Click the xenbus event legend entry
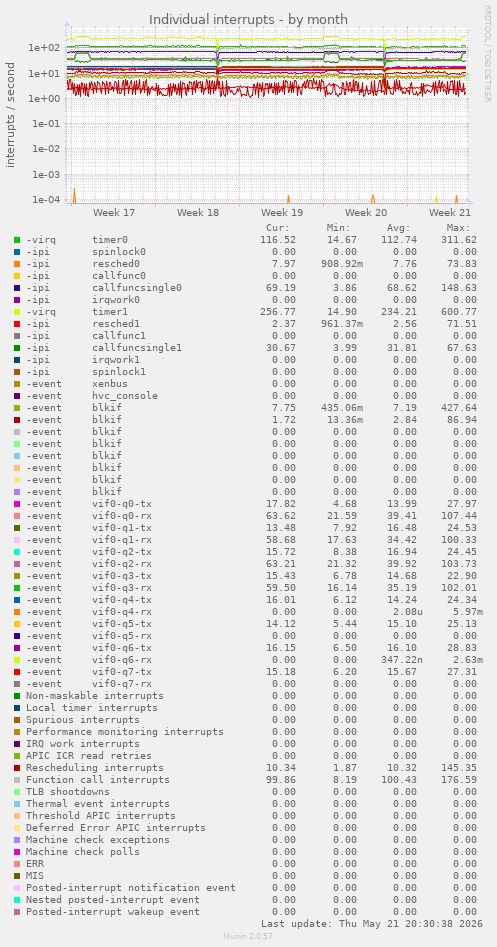 pos(110,384)
